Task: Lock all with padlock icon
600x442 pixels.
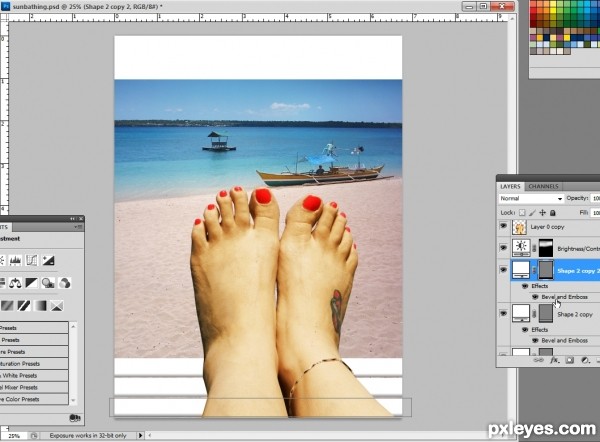Action: (x=553, y=213)
